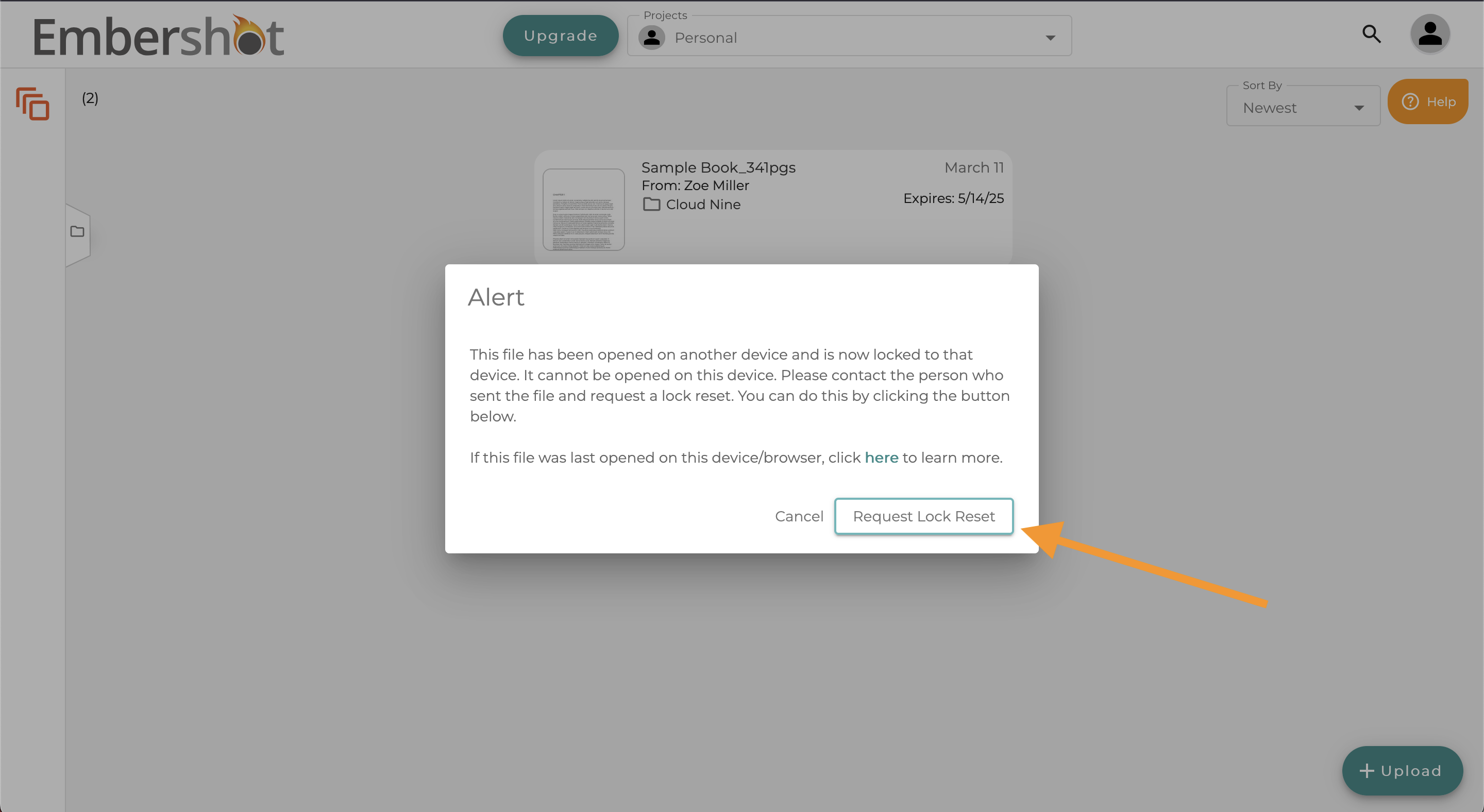Cancel the alert dialog
Viewport: 1484px width, 812px height.
(799, 516)
